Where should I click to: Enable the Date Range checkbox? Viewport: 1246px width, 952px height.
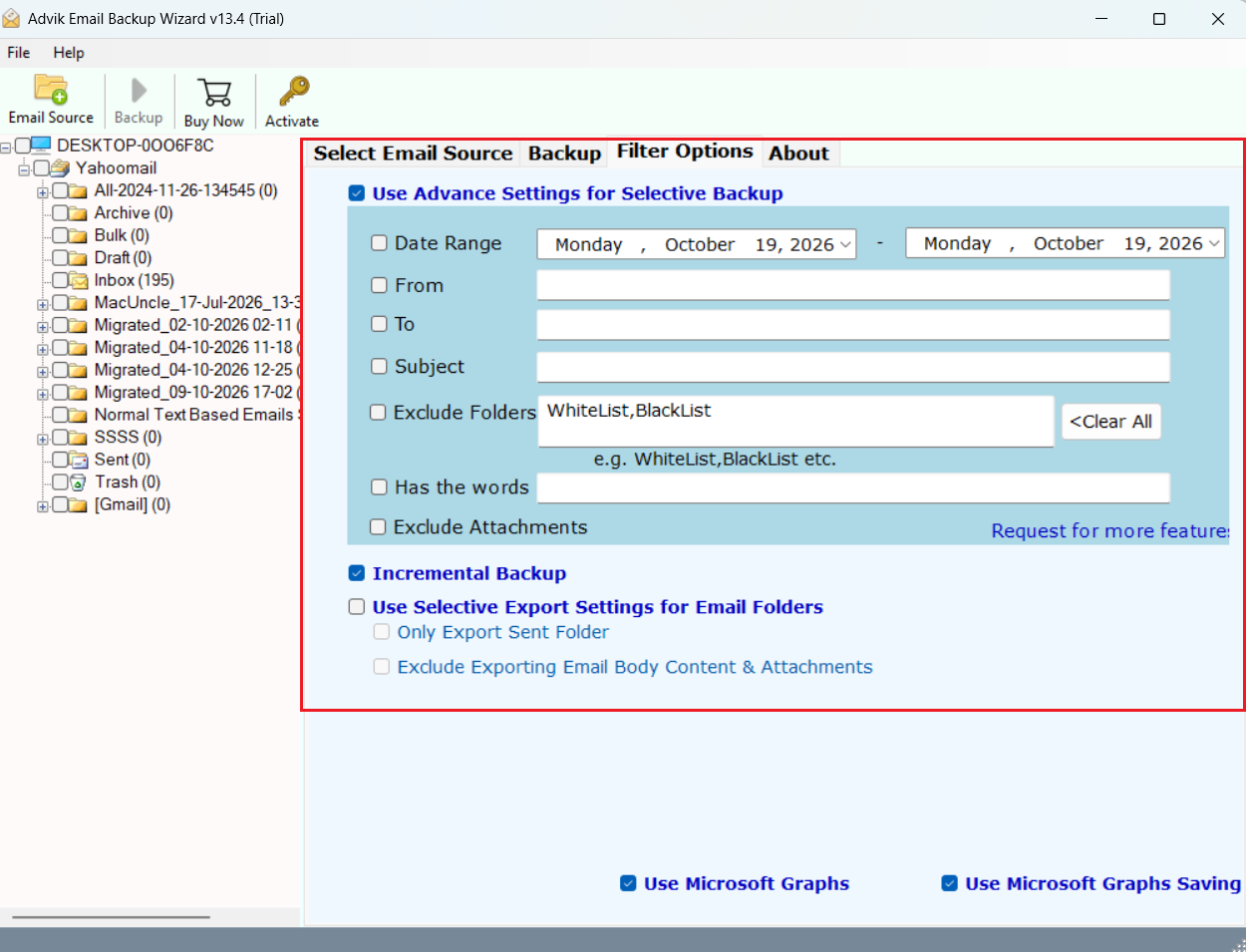[x=379, y=243]
